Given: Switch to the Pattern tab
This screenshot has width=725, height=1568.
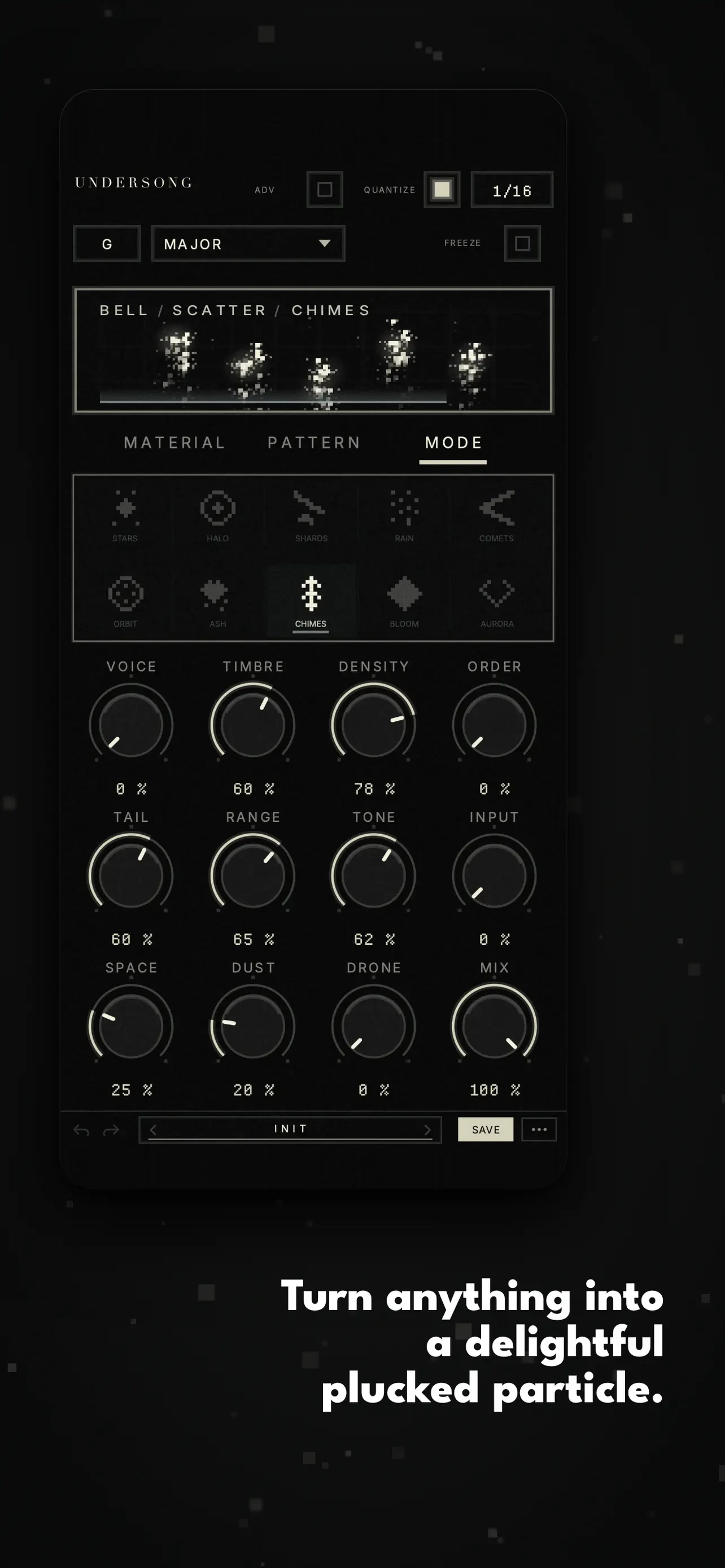Looking at the screenshot, I should 315,443.
